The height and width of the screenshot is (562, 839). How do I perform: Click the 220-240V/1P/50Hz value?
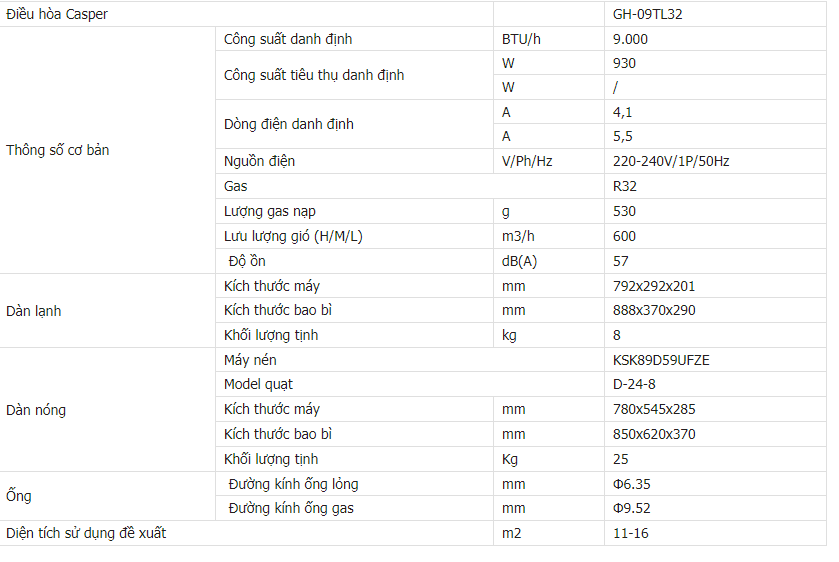(671, 161)
